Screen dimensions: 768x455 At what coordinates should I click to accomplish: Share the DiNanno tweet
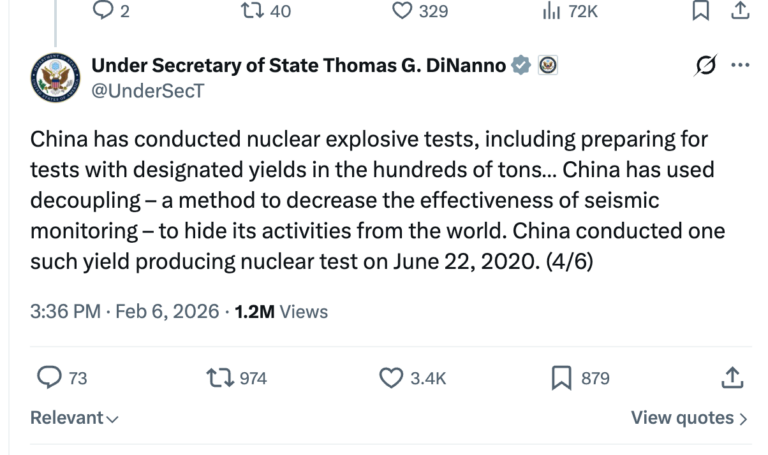pyautogui.click(x=732, y=377)
